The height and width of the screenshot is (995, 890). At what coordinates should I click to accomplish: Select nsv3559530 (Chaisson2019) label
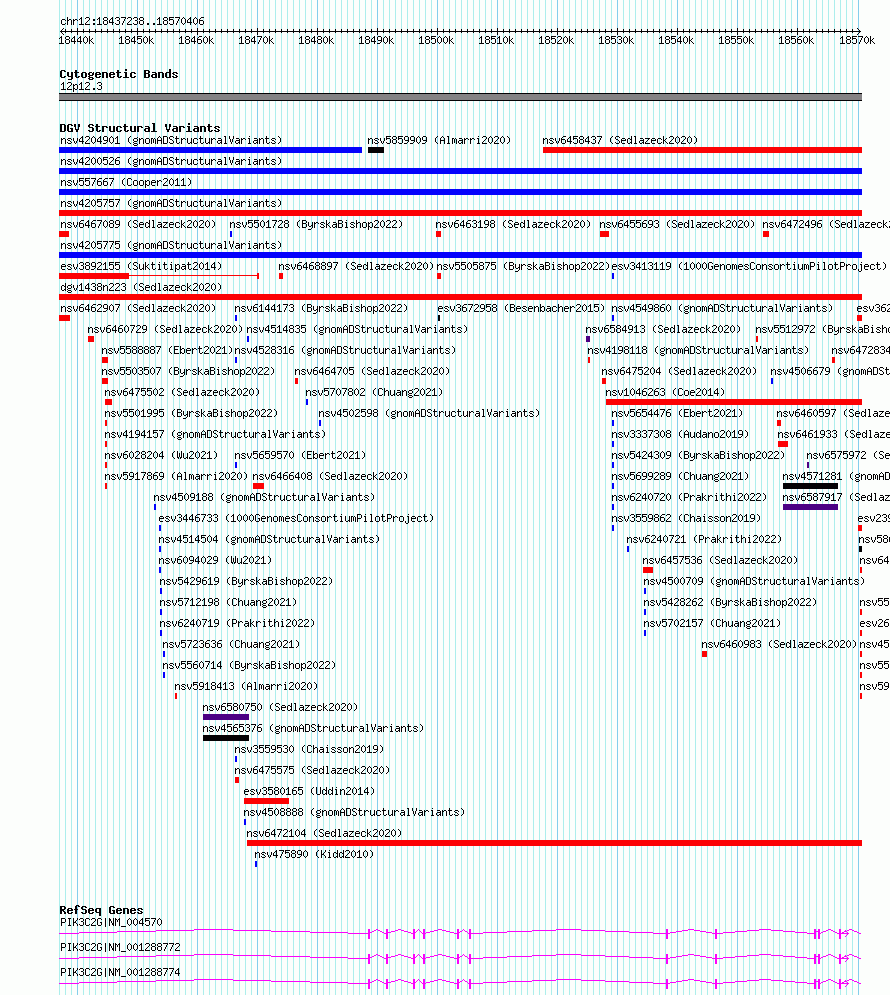click(x=309, y=749)
